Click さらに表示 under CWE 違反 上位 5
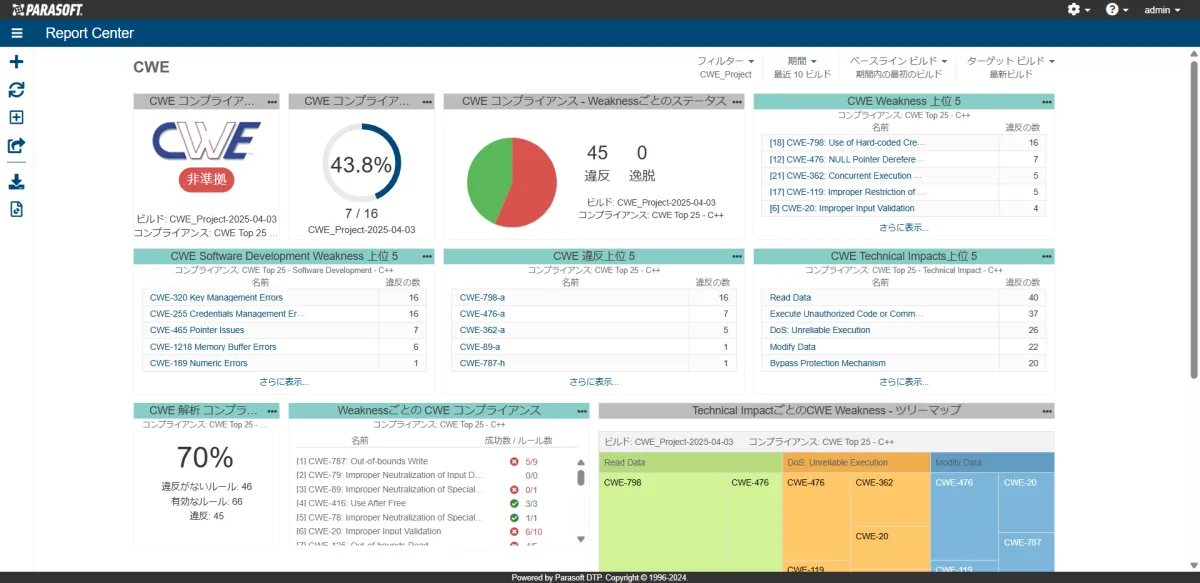The width and height of the screenshot is (1200, 583). coord(594,382)
